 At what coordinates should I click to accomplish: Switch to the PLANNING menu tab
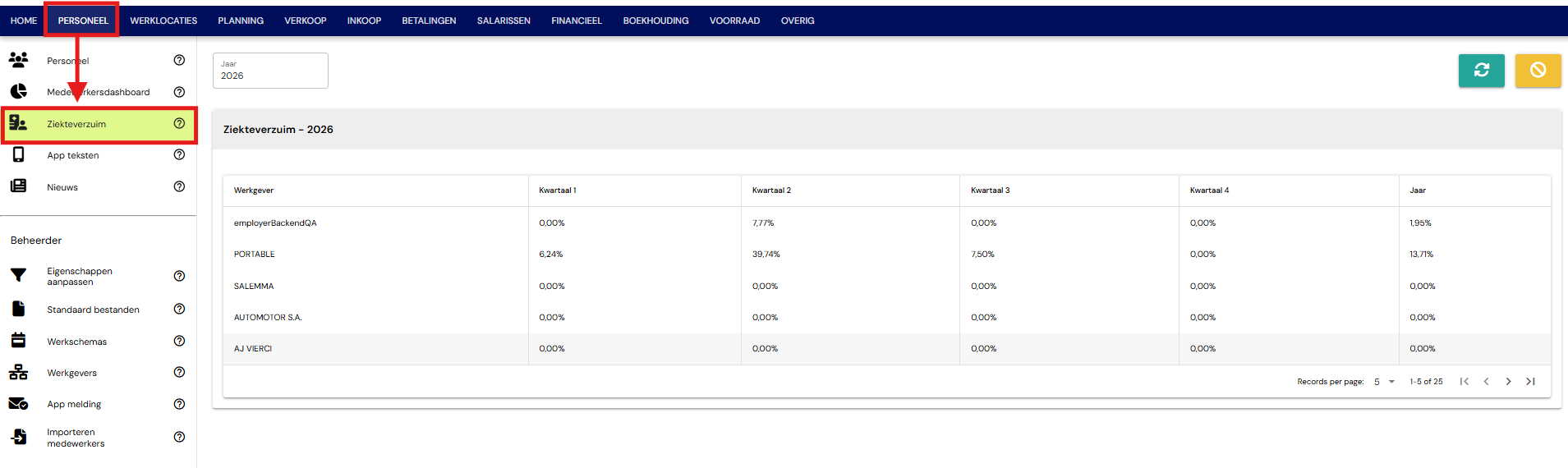click(241, 21)
